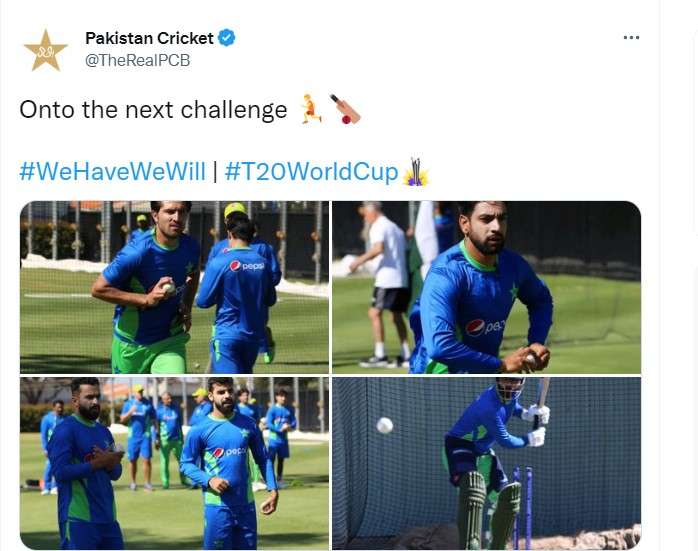The width and height of the screenshot is (698, 551).
Task: Click the 'Onto the next challenge' tweet text
Action: (x=153, y=109)
